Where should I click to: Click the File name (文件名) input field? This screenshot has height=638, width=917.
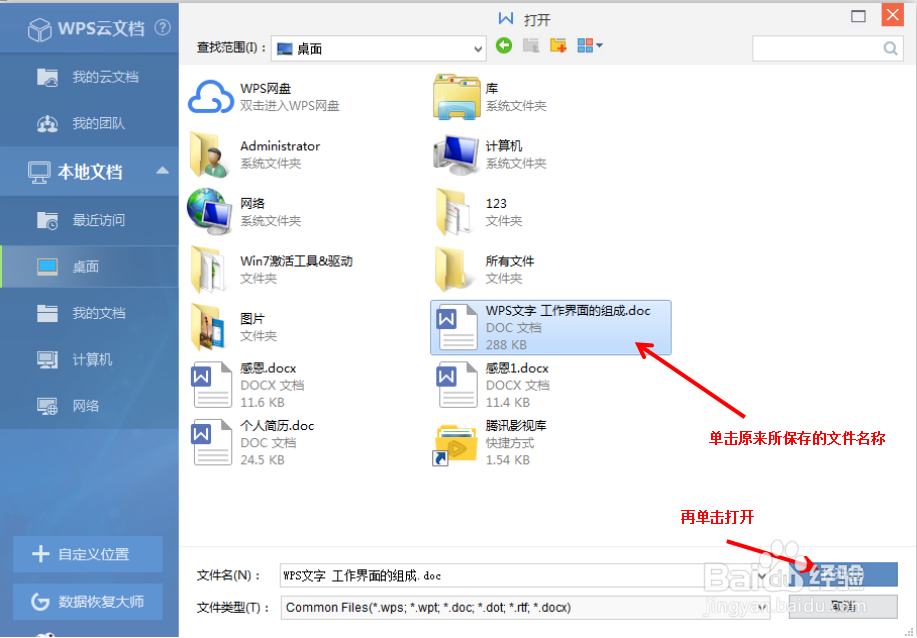tap(524, 575)
